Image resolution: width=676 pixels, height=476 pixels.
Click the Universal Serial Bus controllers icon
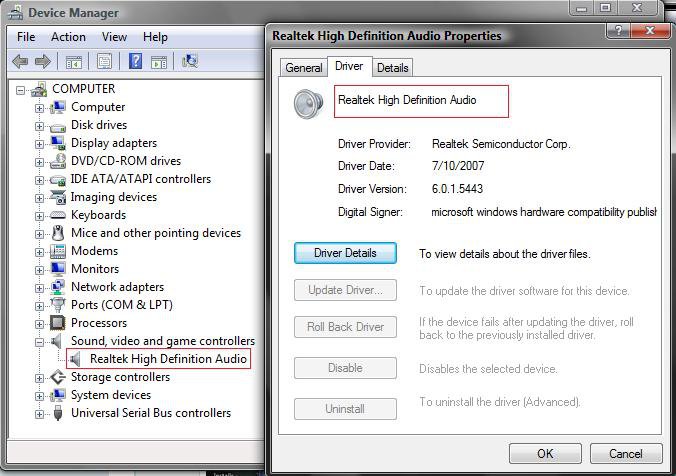(x=58, y=413)
